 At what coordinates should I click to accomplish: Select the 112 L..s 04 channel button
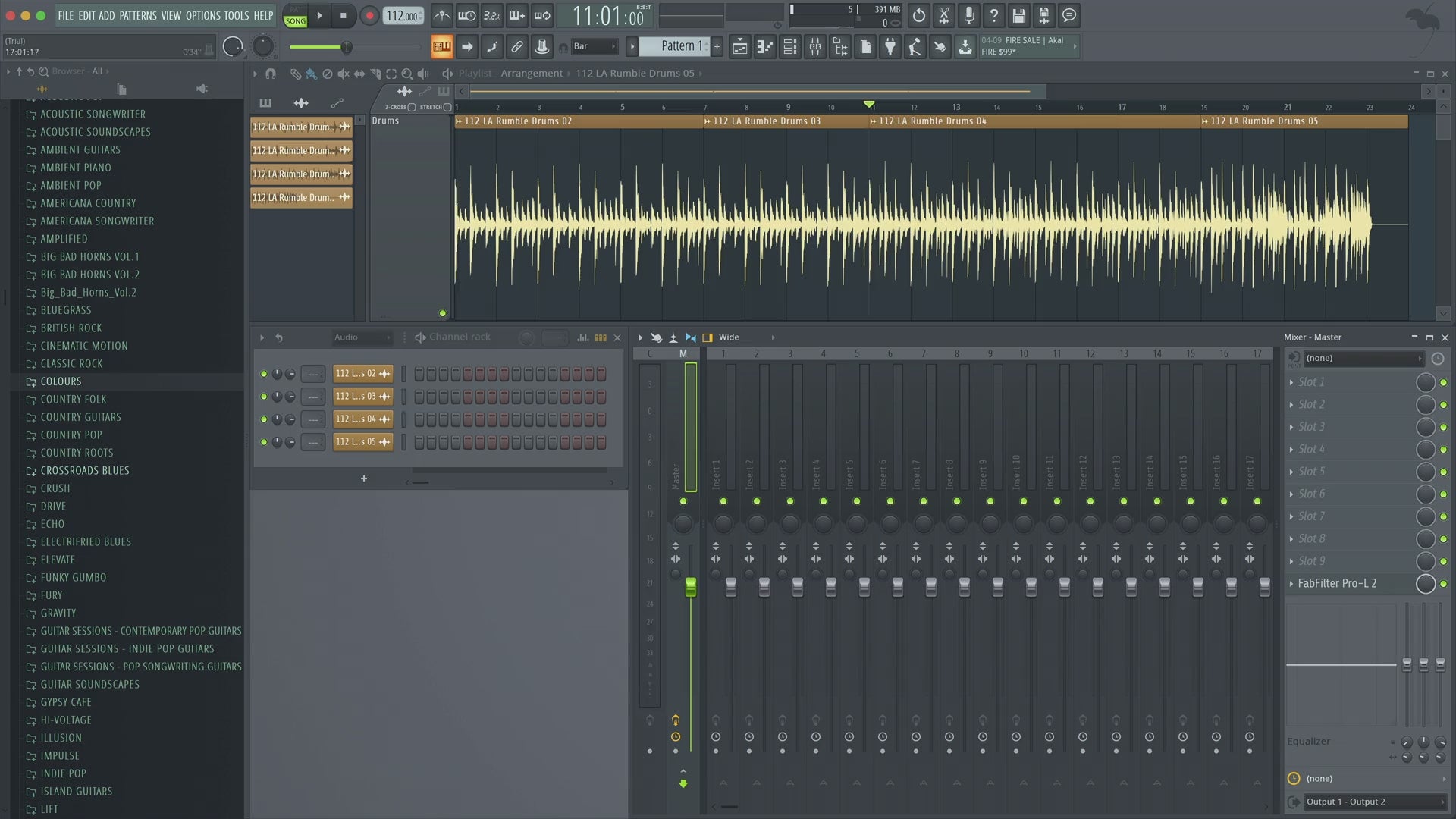pos(363,419)
